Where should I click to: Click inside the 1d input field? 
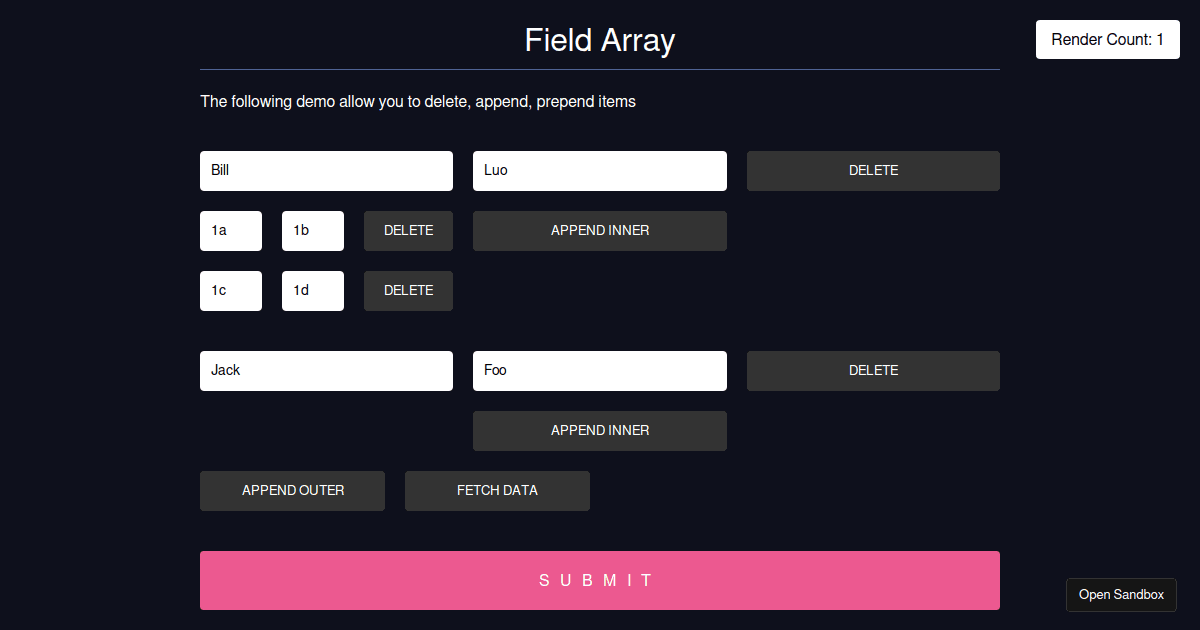[x=312, y=290]
